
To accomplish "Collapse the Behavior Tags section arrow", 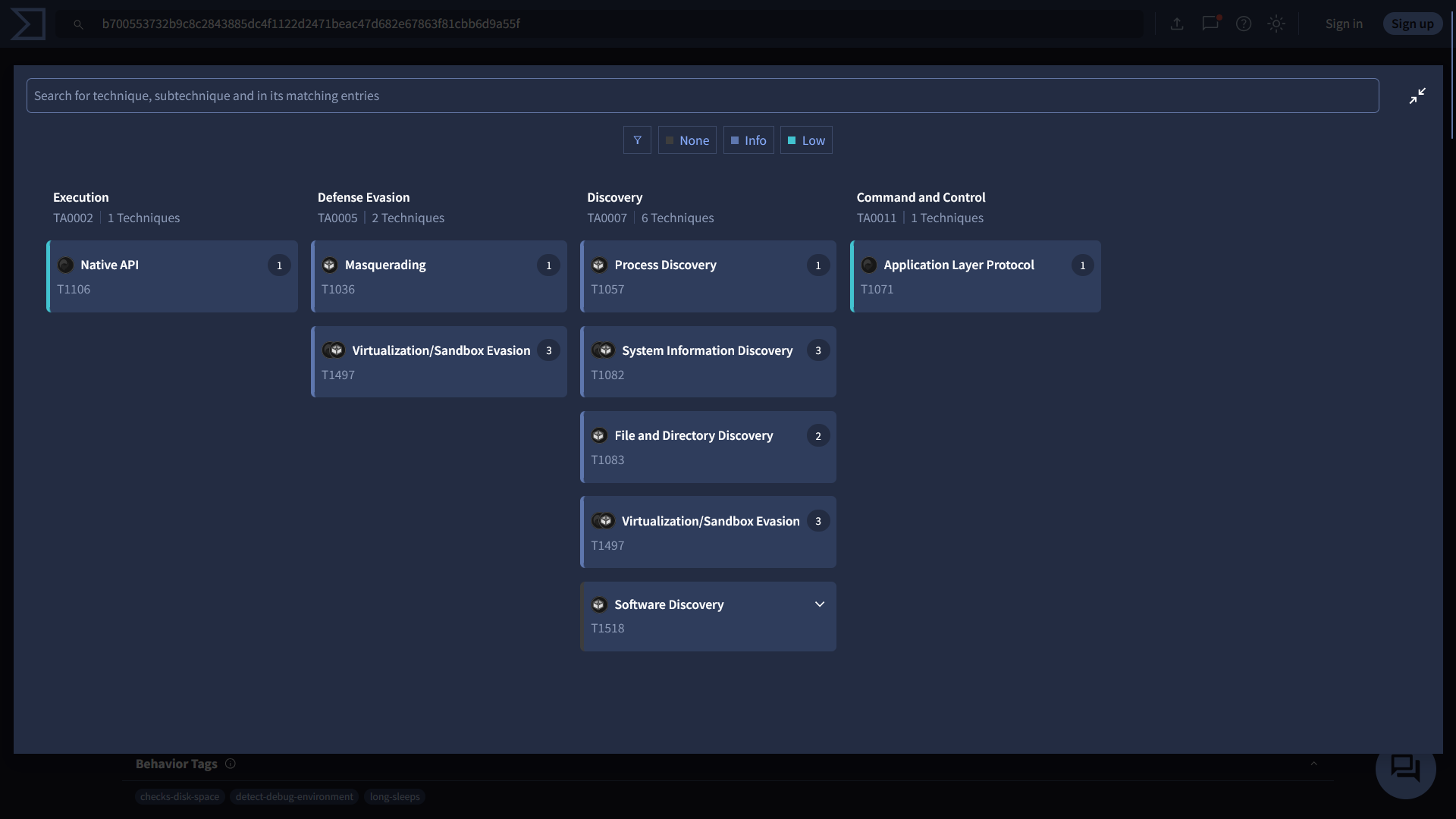I will [1314, 764].
